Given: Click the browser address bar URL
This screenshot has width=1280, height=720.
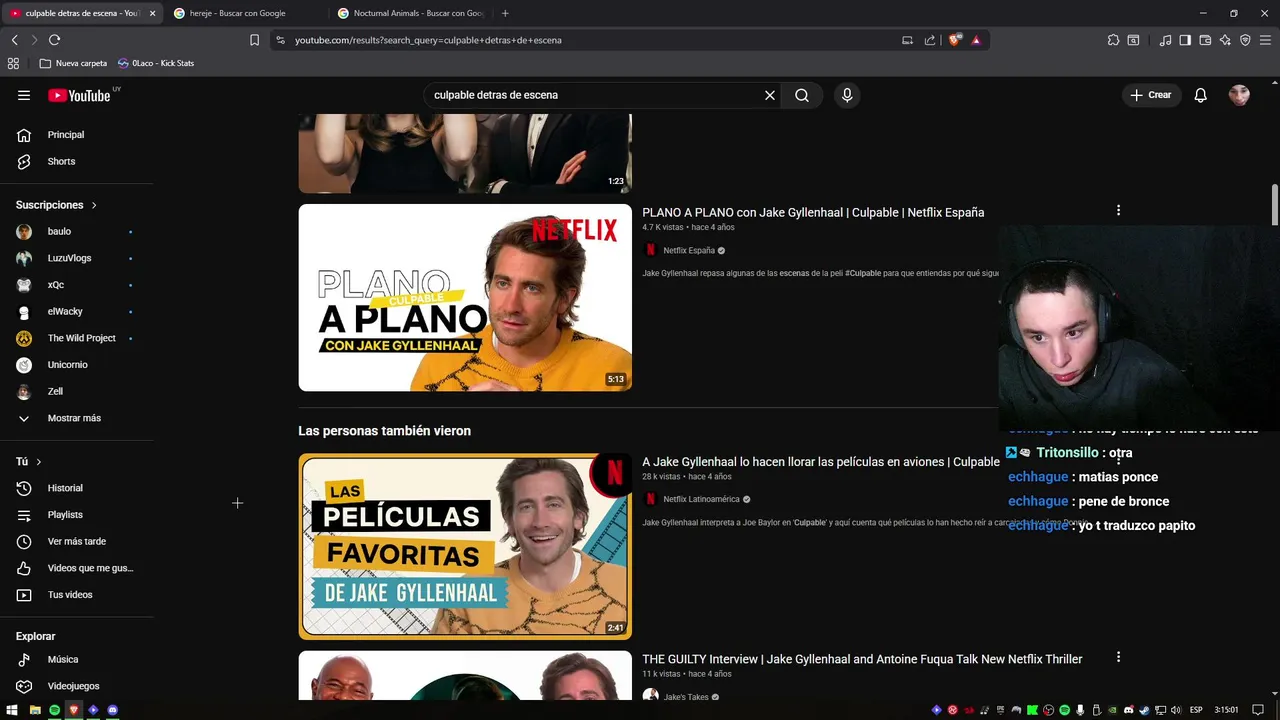Looking at the screenshot, I should (x=428, y=40).
